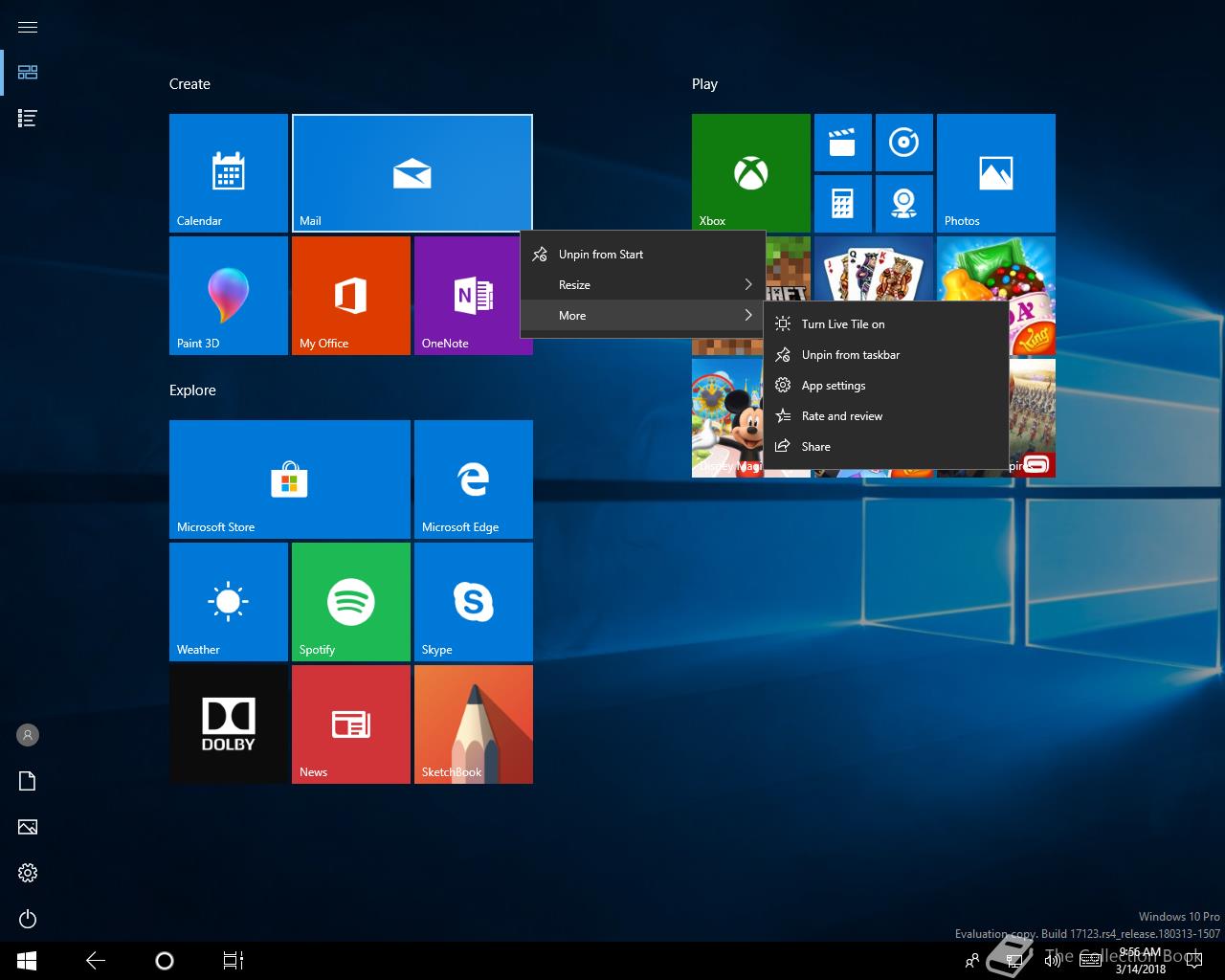Open Cortana from the taskbar

pos(165,961)
